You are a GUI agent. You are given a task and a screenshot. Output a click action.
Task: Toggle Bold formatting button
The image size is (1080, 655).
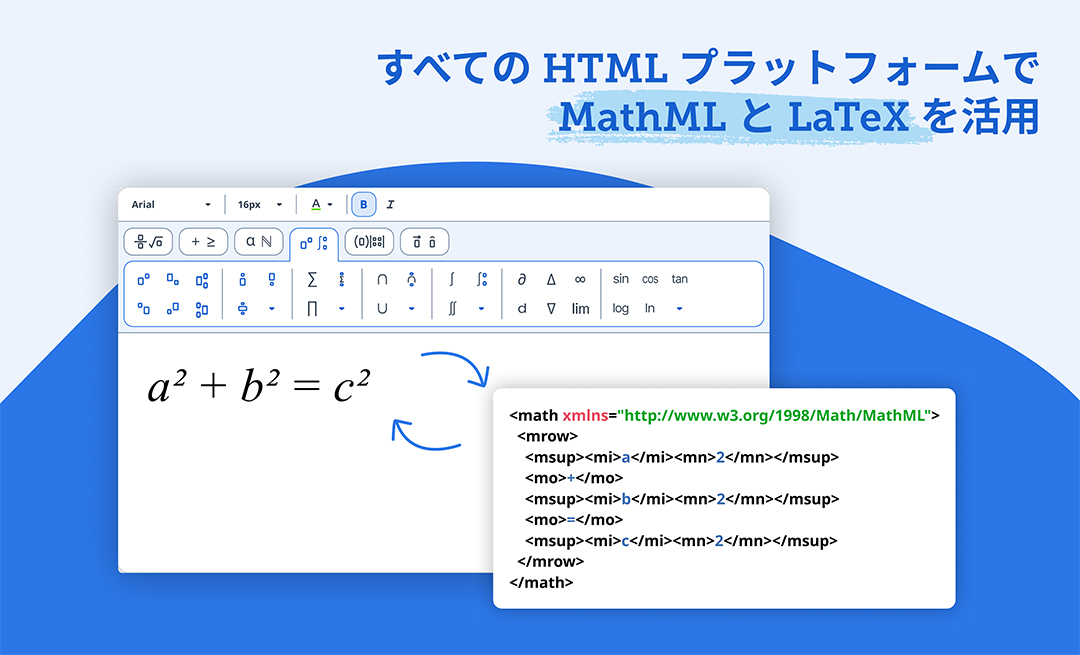364,205
